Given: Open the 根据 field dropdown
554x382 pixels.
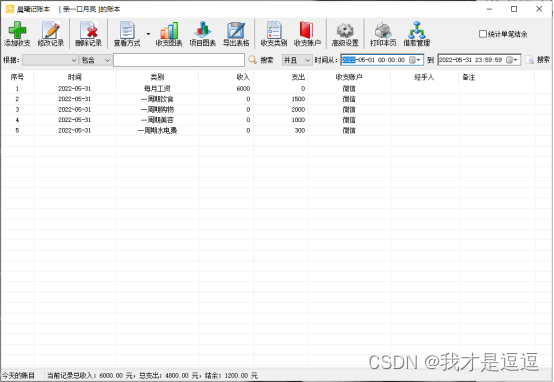Looking at the screenshot, I should 50,60.
